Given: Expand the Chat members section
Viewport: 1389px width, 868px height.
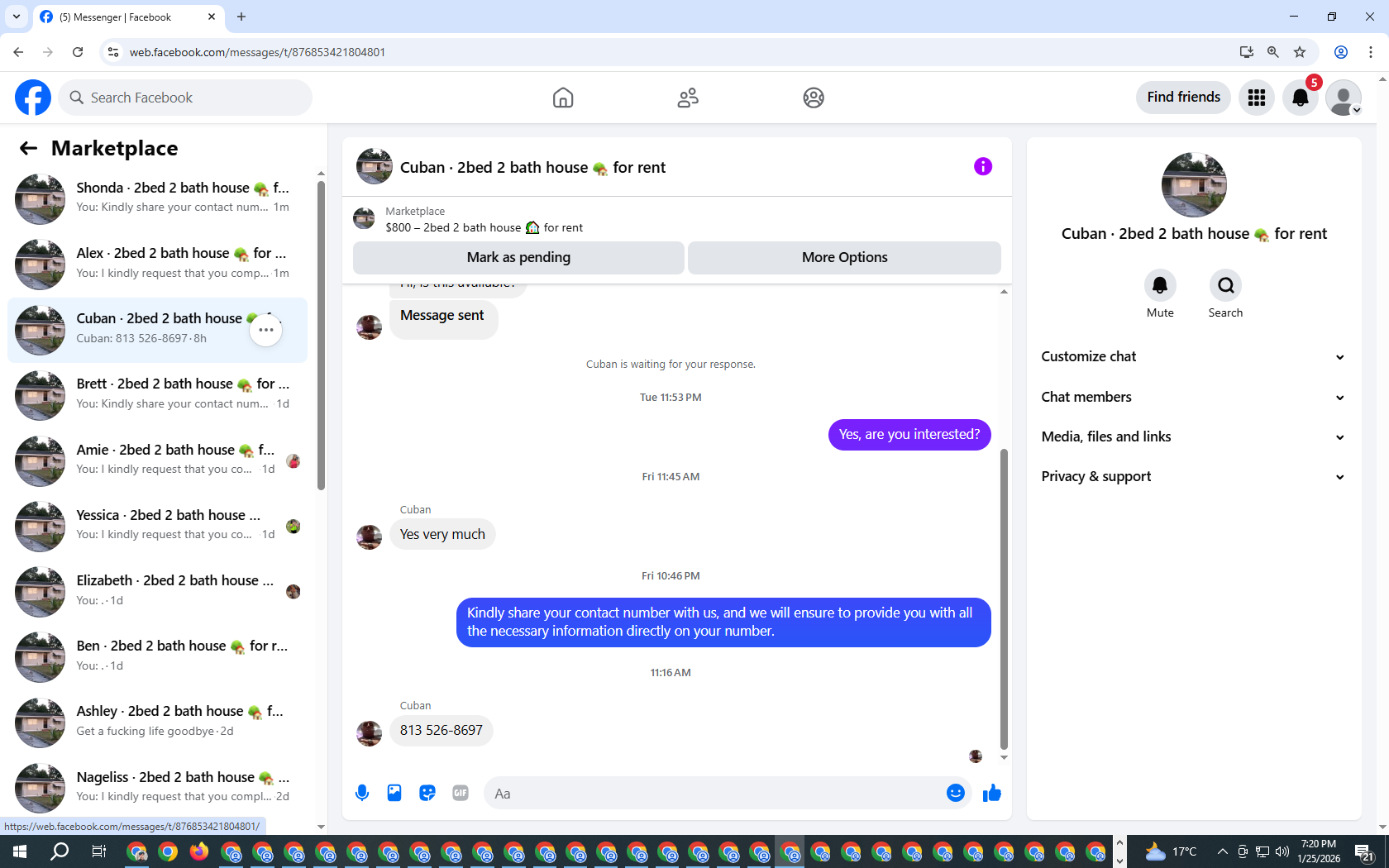Looking at the screenshot, I should point(1193,397).
